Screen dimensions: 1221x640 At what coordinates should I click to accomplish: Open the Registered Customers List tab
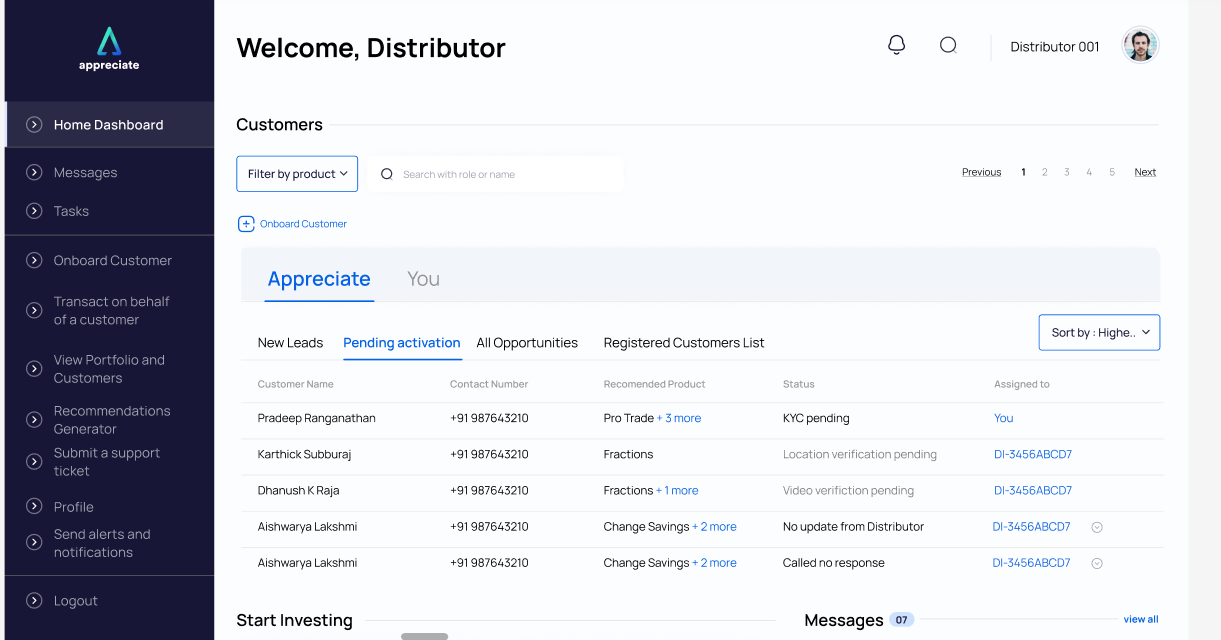click(684, 343)
